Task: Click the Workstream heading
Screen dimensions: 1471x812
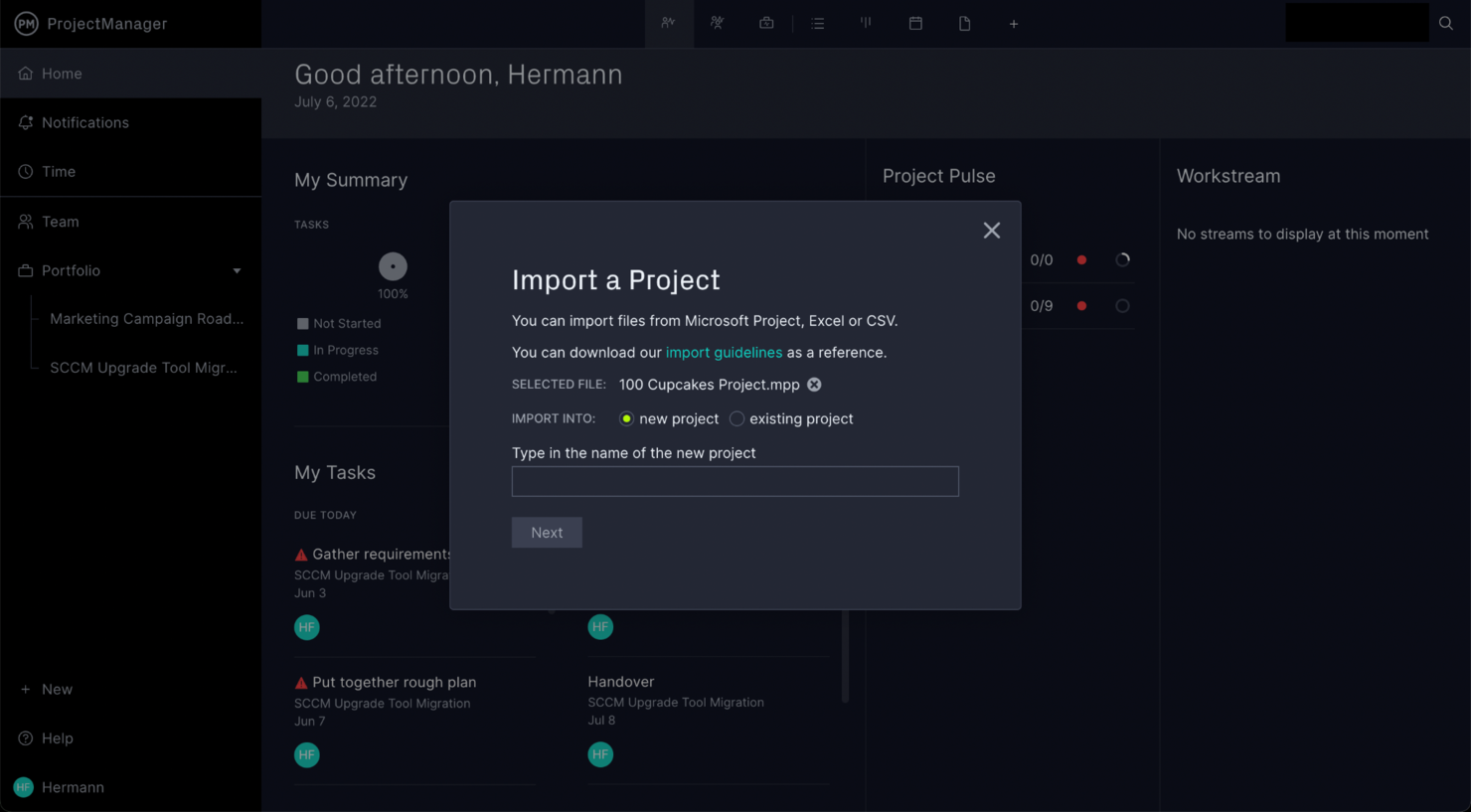Action: [x=1228, y=176]
